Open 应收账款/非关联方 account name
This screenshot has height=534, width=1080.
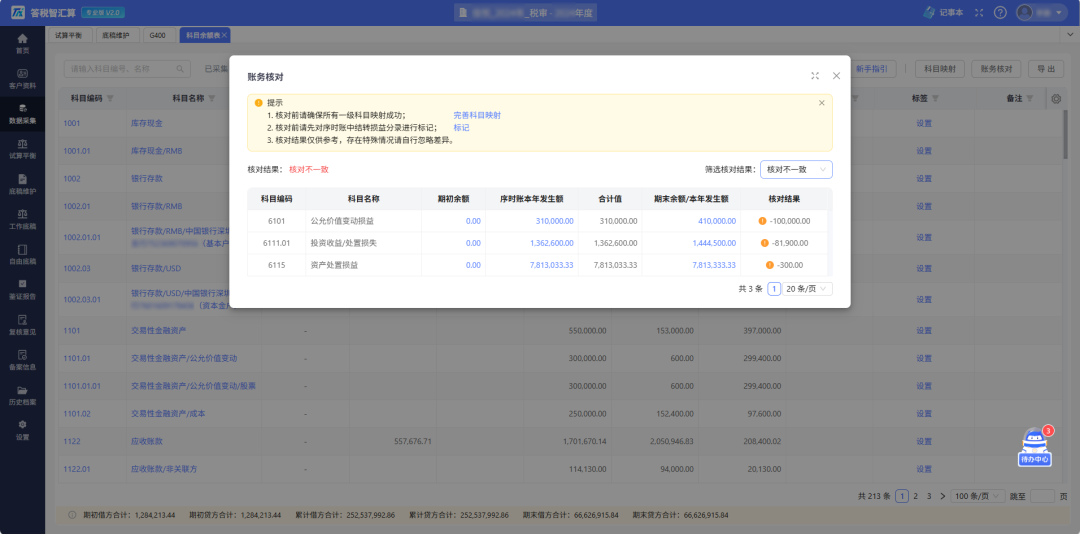pyautogui.click(x=164, y=469)
